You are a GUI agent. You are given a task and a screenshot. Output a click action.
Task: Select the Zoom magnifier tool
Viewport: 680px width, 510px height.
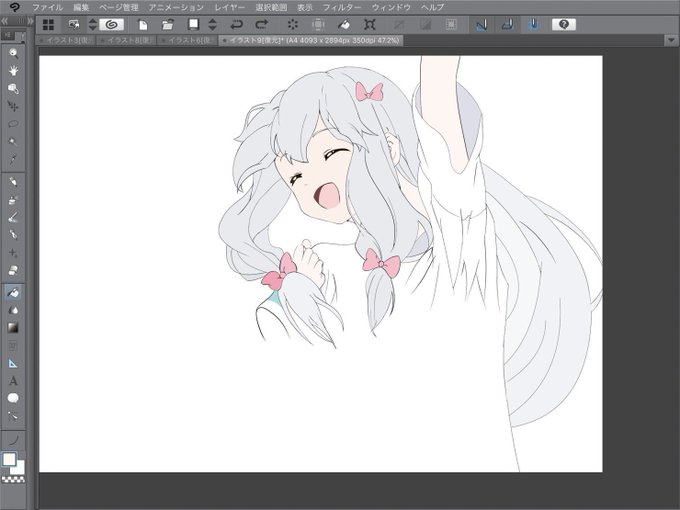[13, 53]
